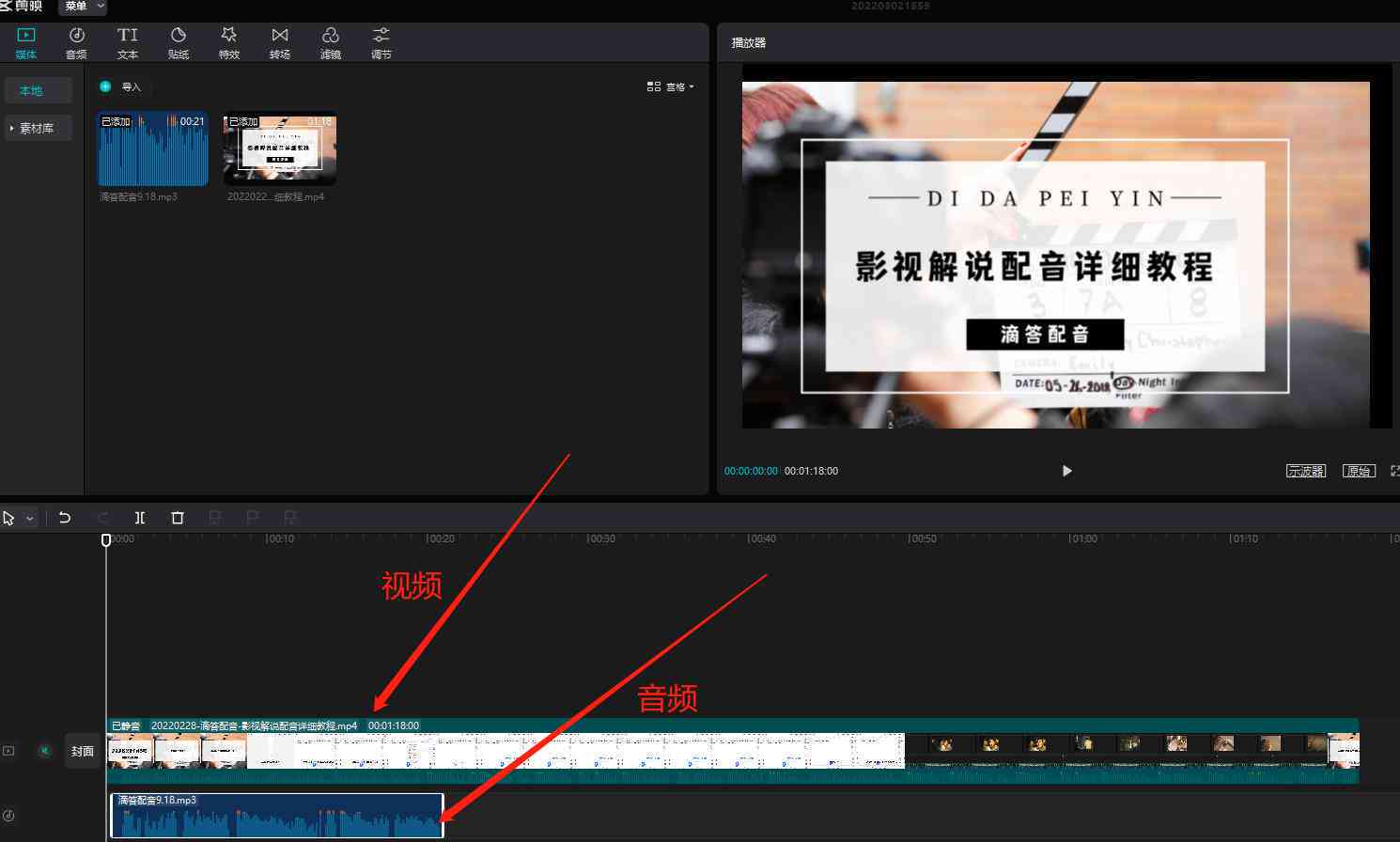1400x842 pixels.
Task: Switch to the 媒体 media tab
Action: coord(25,43)
